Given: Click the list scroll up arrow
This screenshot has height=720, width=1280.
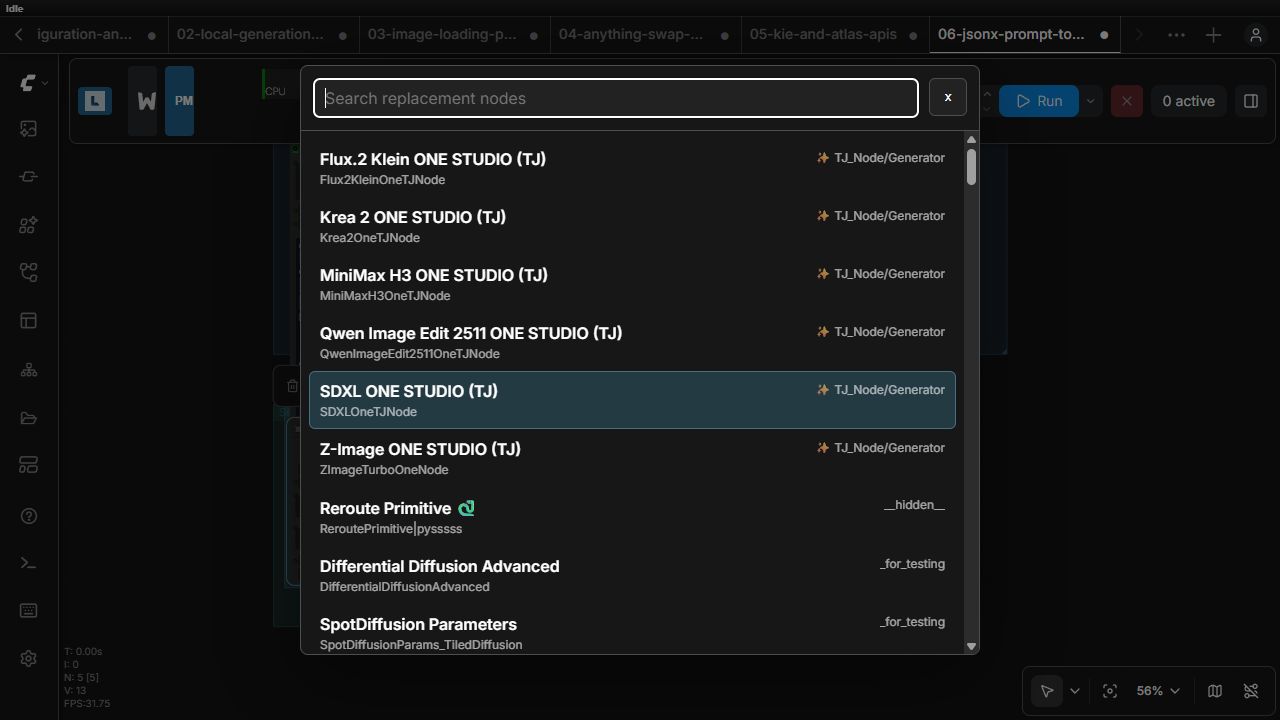Looking at the screenshot, I should 971,139.
